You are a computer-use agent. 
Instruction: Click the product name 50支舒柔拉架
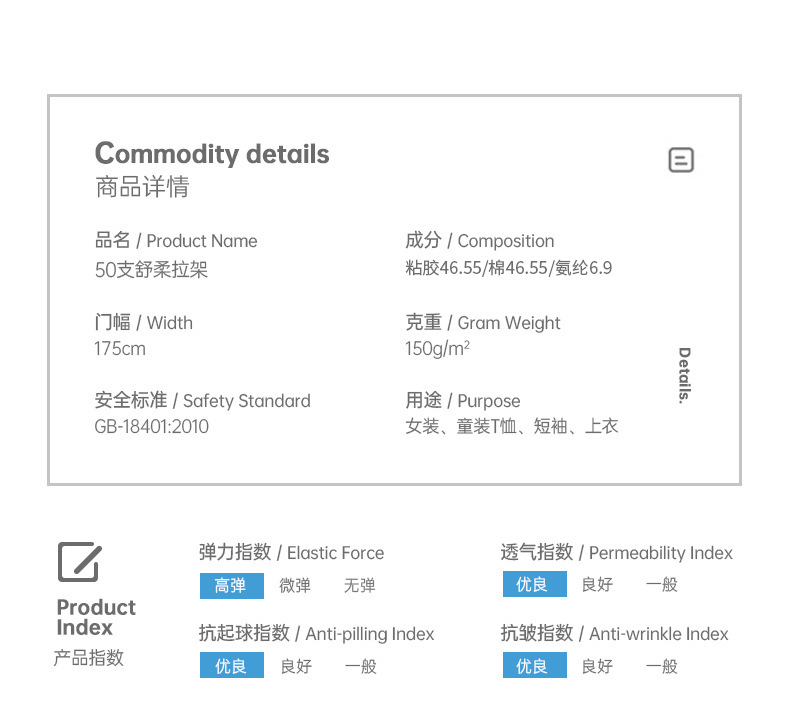pos(152,269)
